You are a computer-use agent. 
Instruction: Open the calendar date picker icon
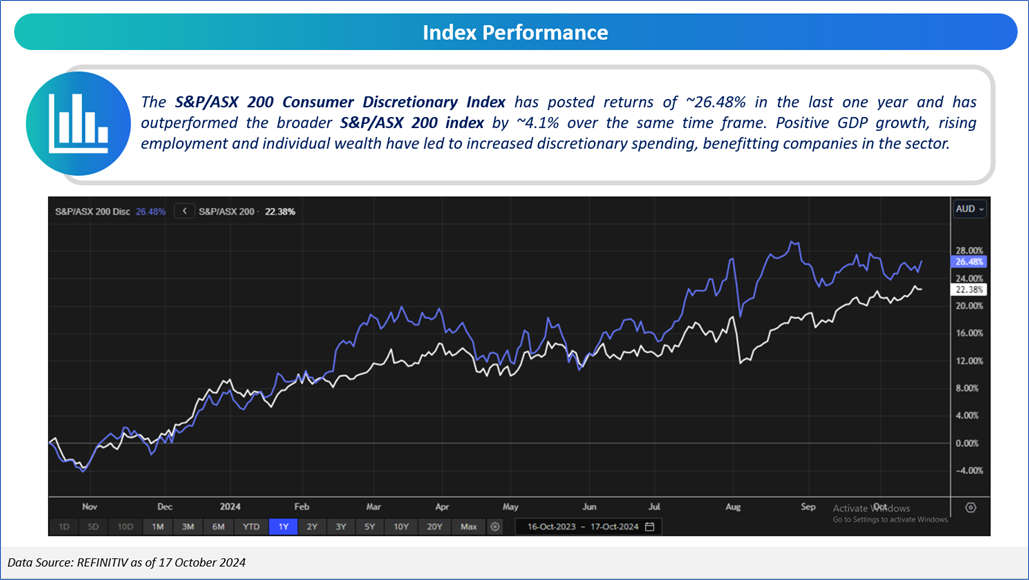click(x=650, y=527)
